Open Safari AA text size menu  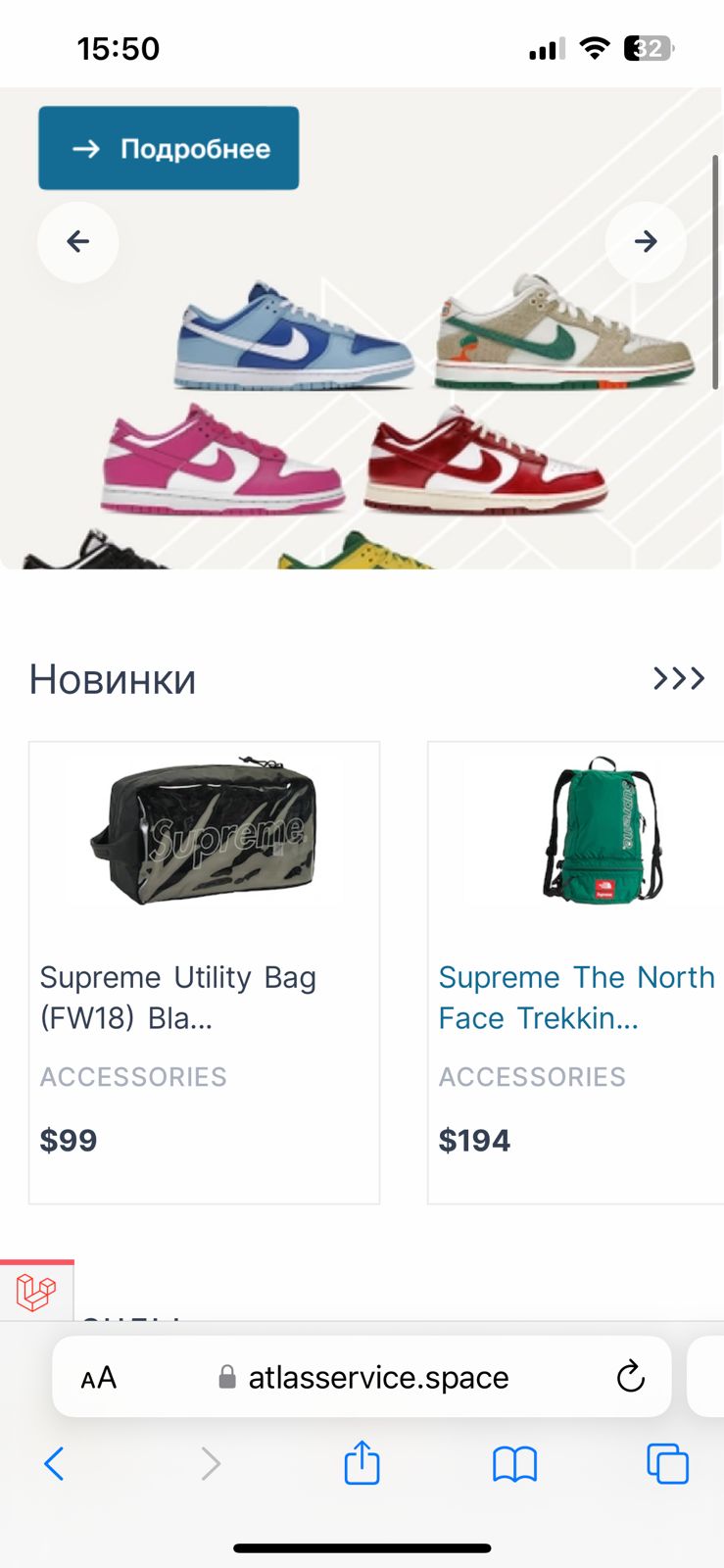pyautogui.click(x=98, y=1378)
